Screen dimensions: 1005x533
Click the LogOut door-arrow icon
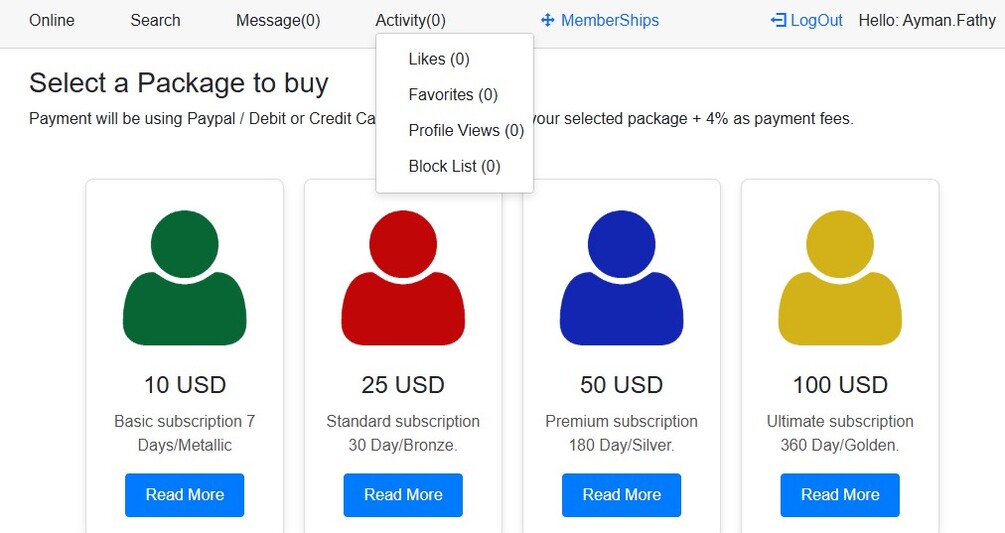pos(778,20)
